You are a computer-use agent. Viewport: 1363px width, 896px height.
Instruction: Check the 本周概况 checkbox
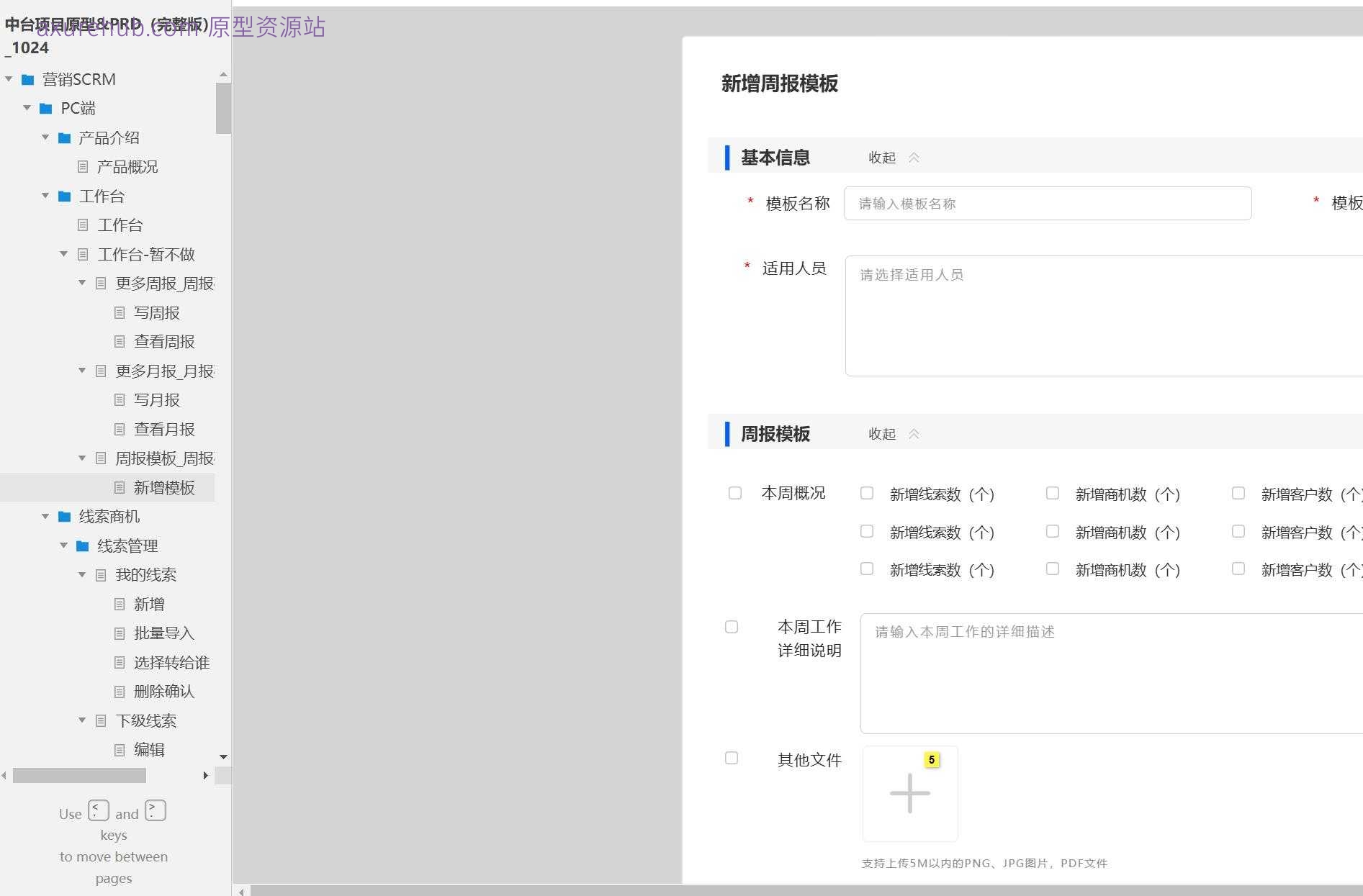click(x=734, y=492)
